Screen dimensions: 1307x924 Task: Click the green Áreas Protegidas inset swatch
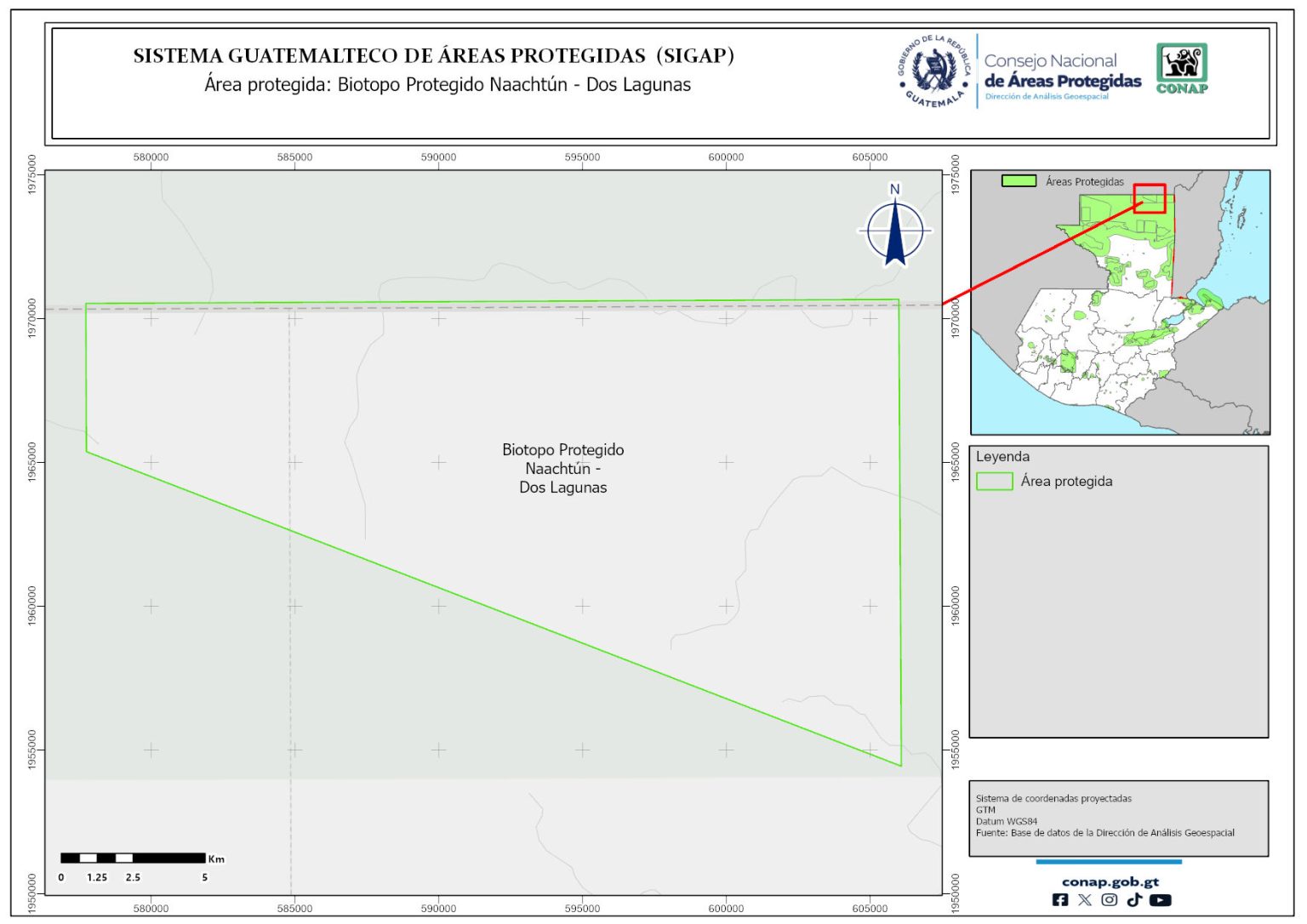(1018, 181)
